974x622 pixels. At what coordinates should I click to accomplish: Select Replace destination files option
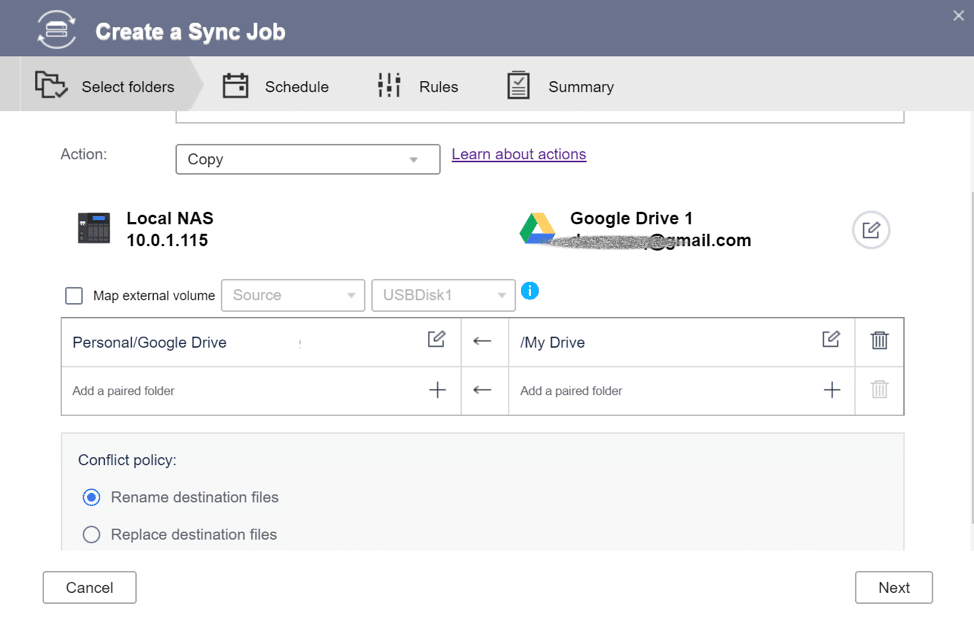[91, 534]
